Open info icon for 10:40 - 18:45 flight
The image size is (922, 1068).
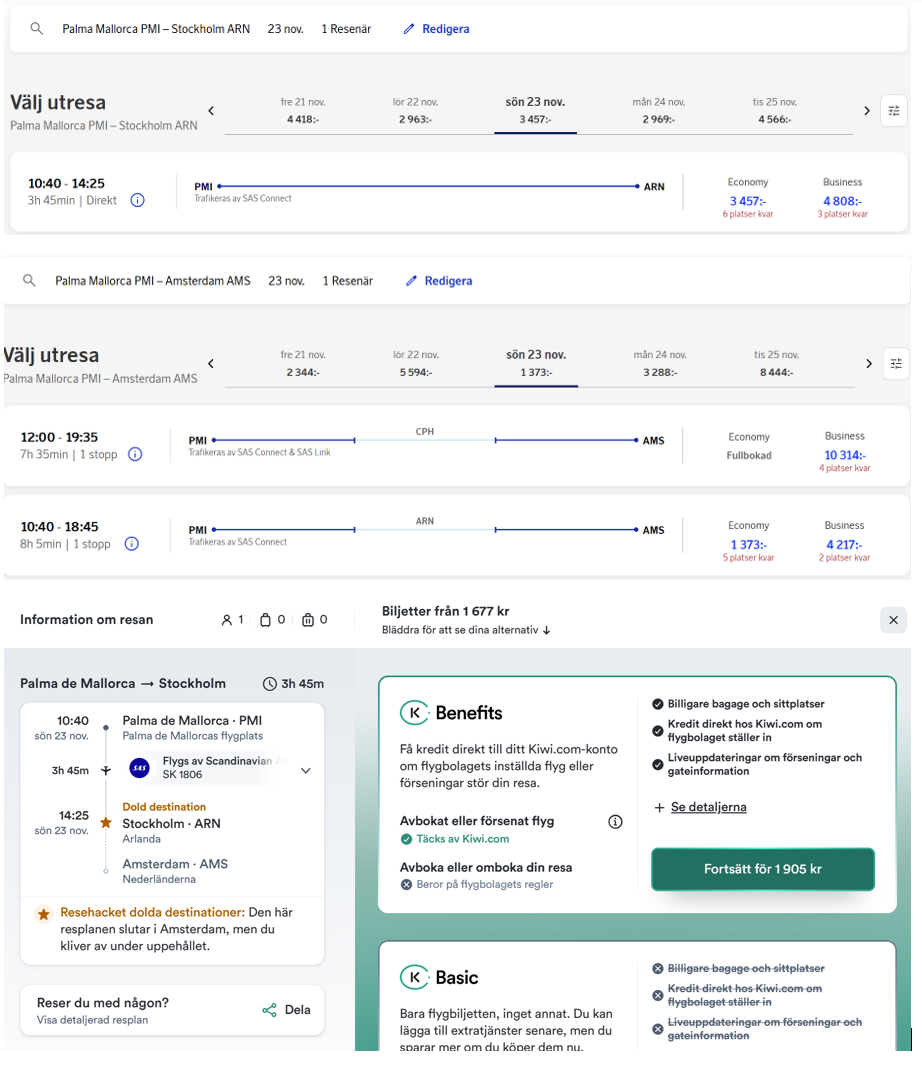click(131, 544)
